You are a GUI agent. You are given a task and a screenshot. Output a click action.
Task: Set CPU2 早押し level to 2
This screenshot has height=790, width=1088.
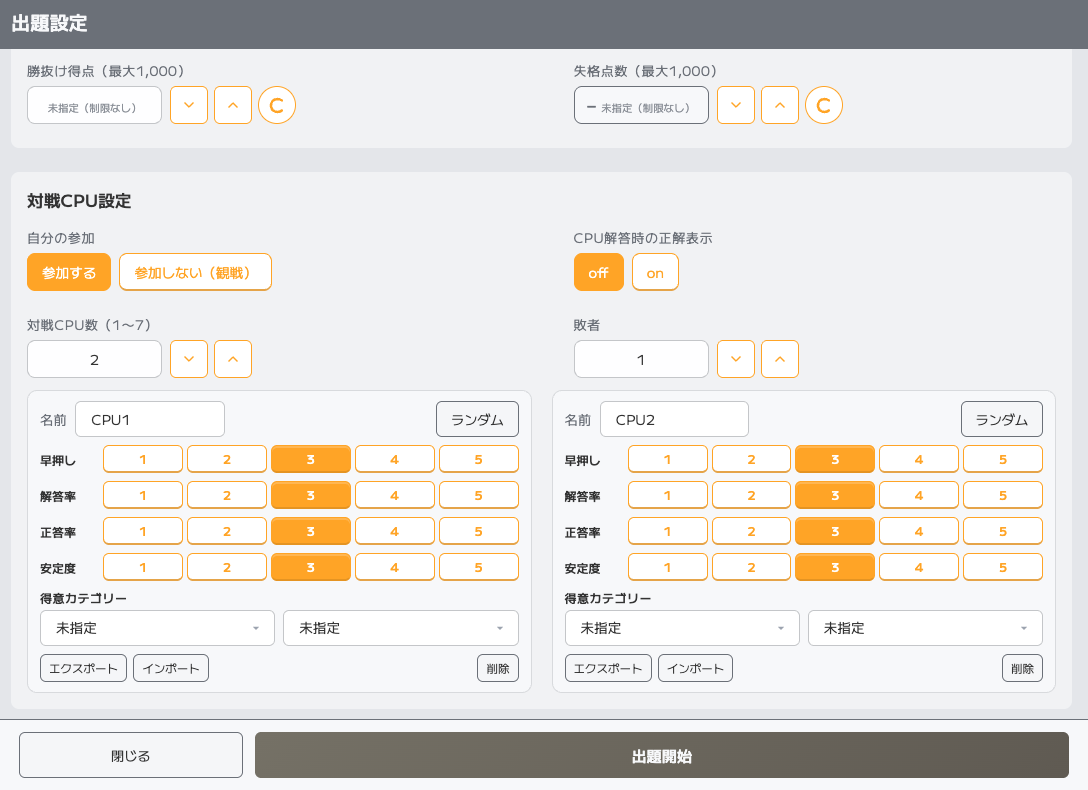751,459
